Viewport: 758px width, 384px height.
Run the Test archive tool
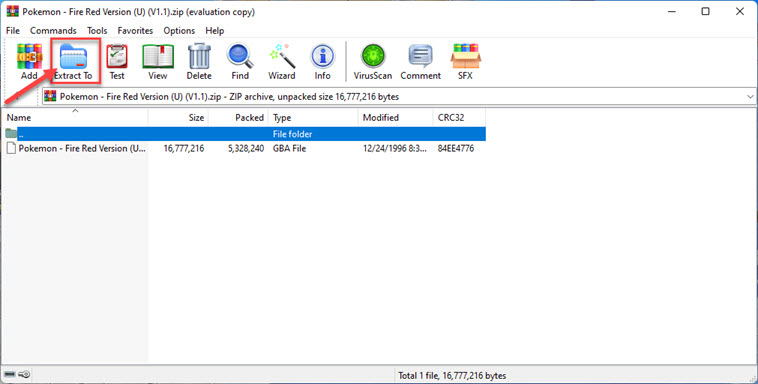[x=117, y=61]
